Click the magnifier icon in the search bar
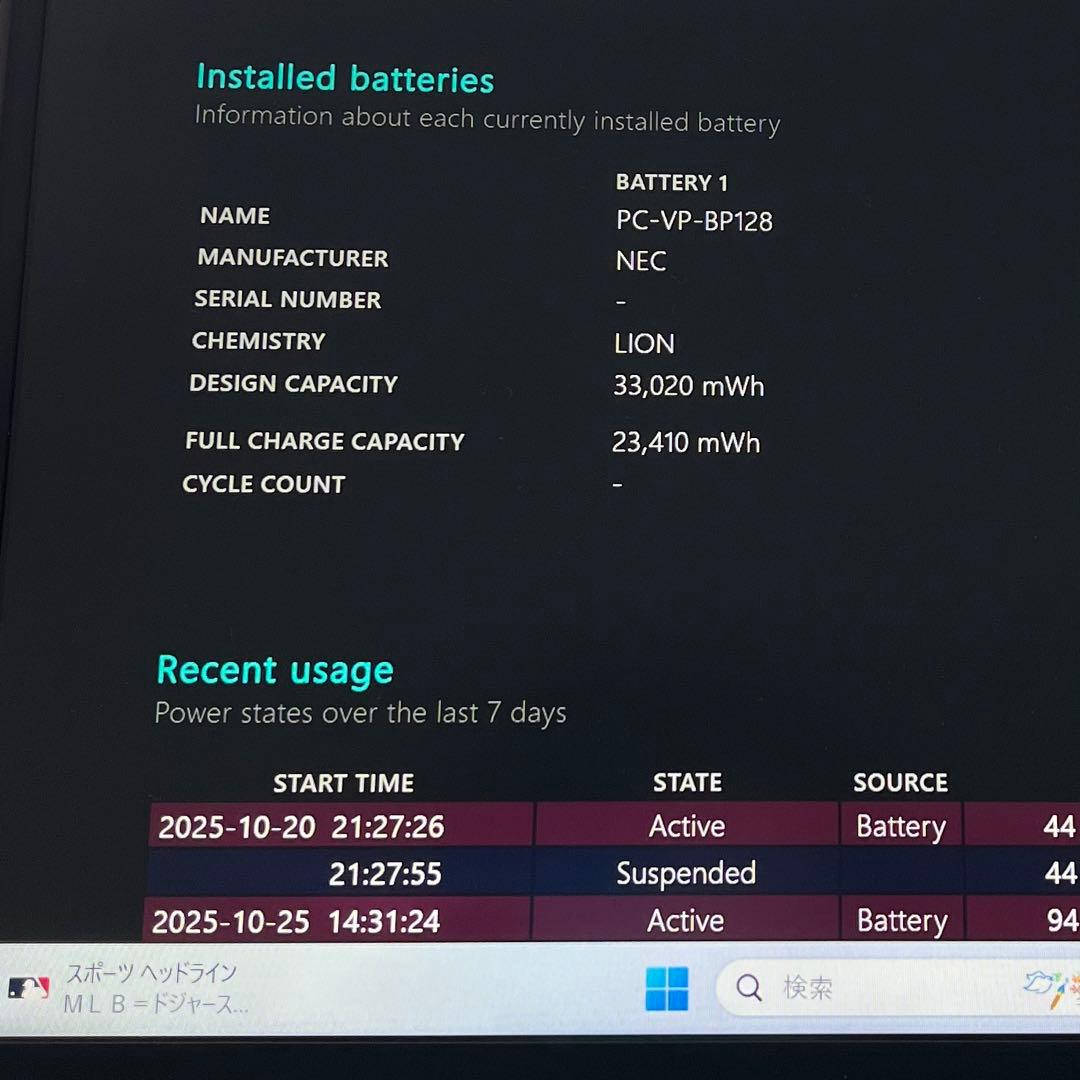The height and width of the screenshot is (1080, 1080). [748, 987]
